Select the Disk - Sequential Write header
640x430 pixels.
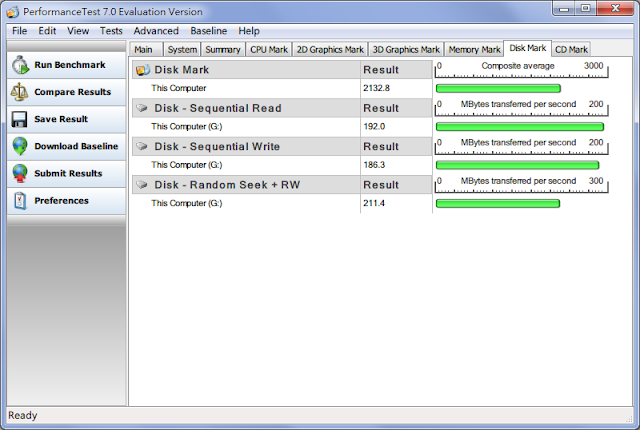(246, 146)
